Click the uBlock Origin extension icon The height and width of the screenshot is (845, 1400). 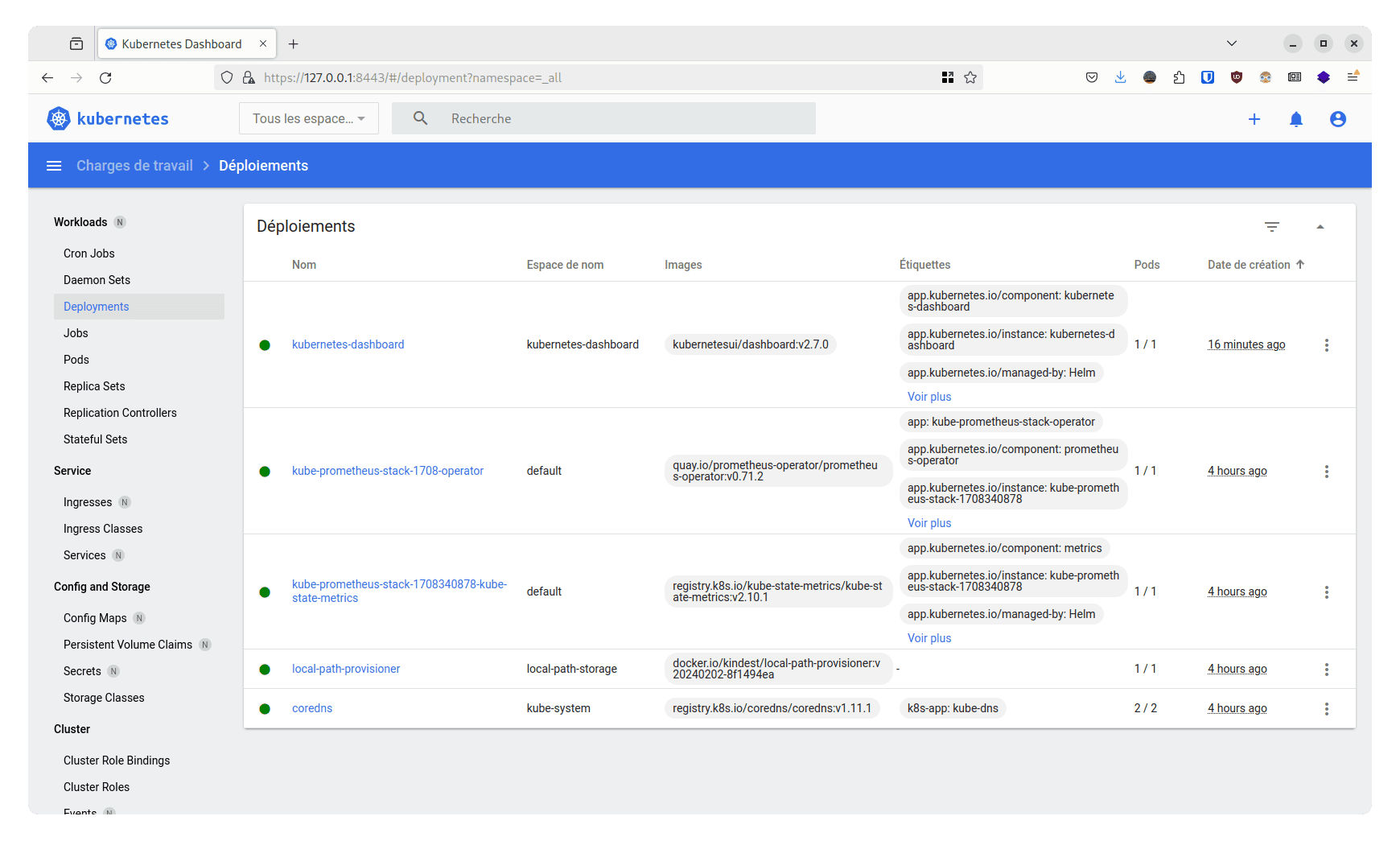(x=1237, y=76)
